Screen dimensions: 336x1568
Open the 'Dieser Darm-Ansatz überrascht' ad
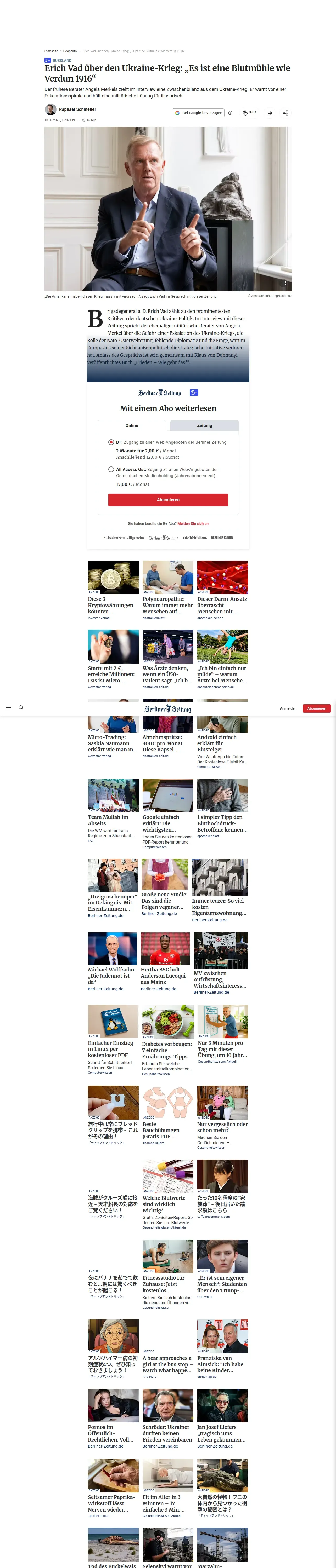pos(223,590)
